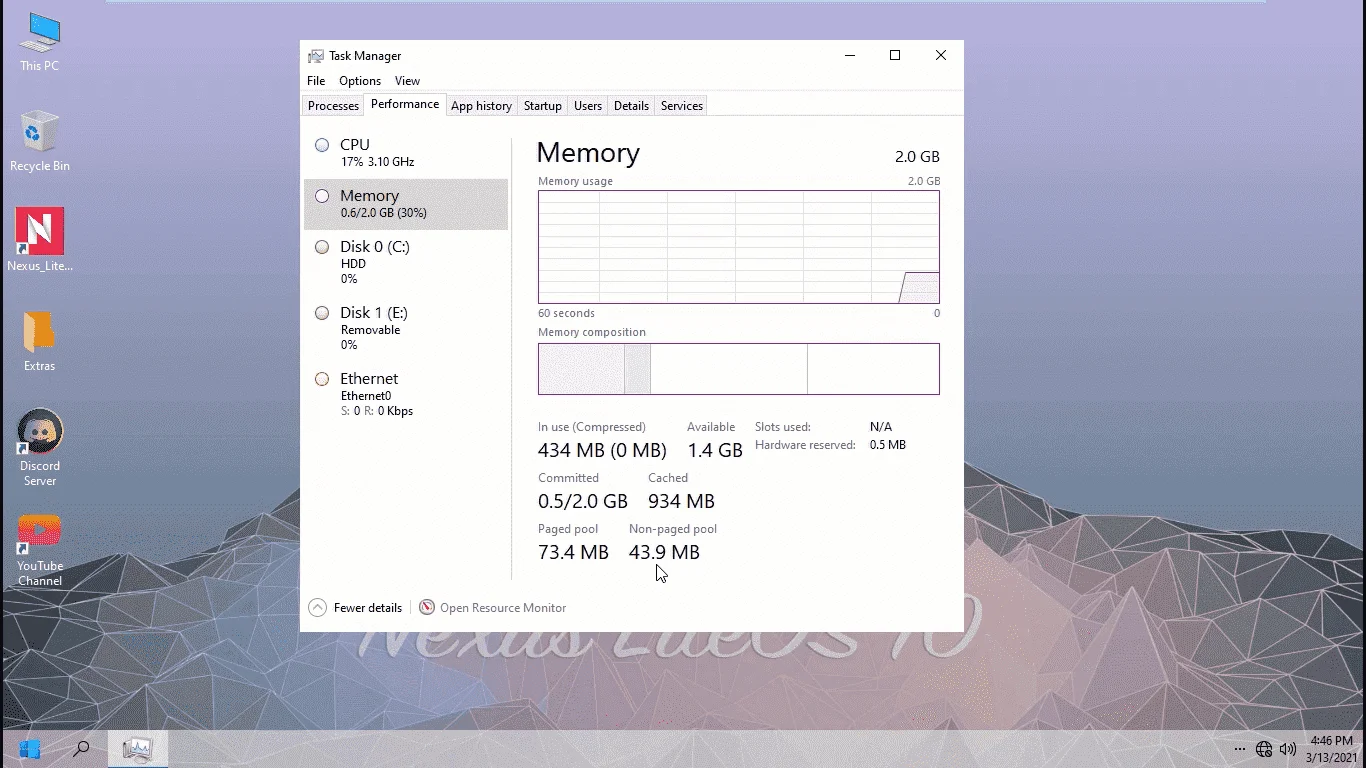Switch to the Processes tab

pos(333,106)
